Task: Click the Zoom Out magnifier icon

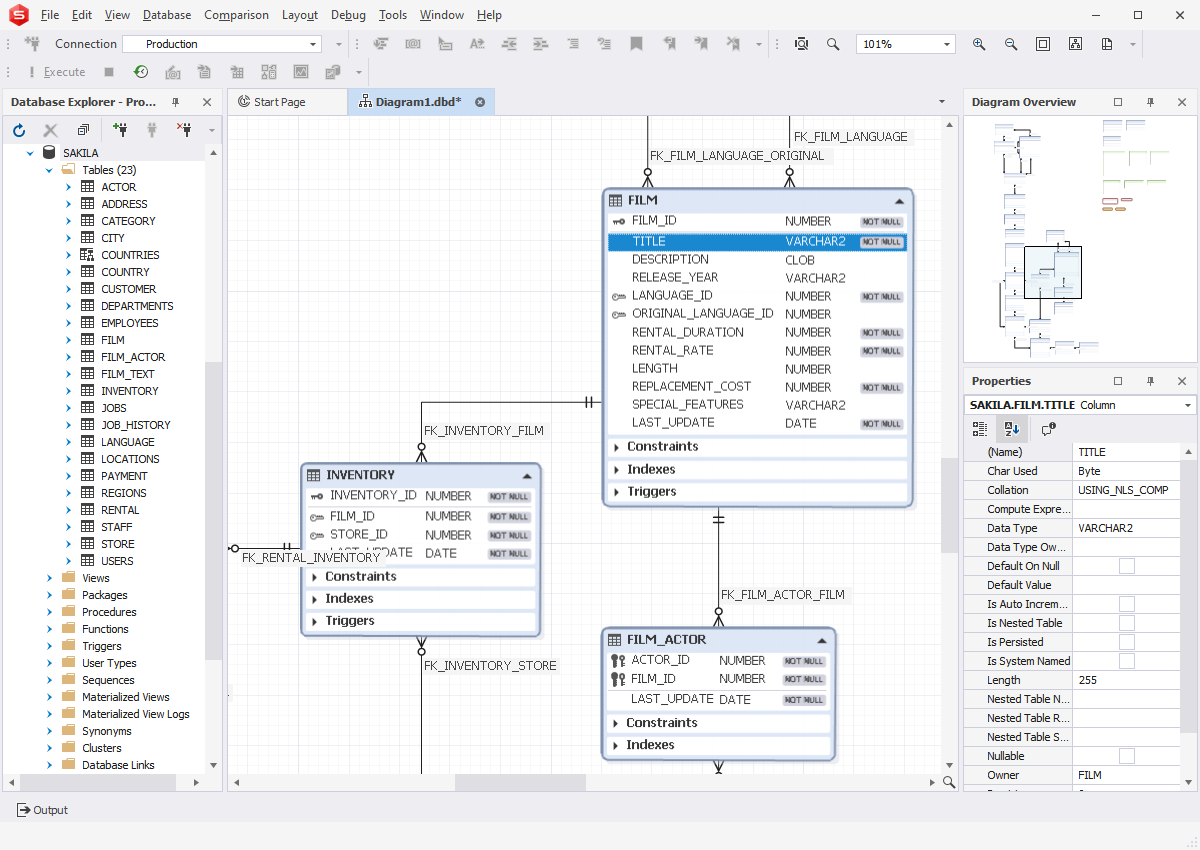Action: (1011, 44)
